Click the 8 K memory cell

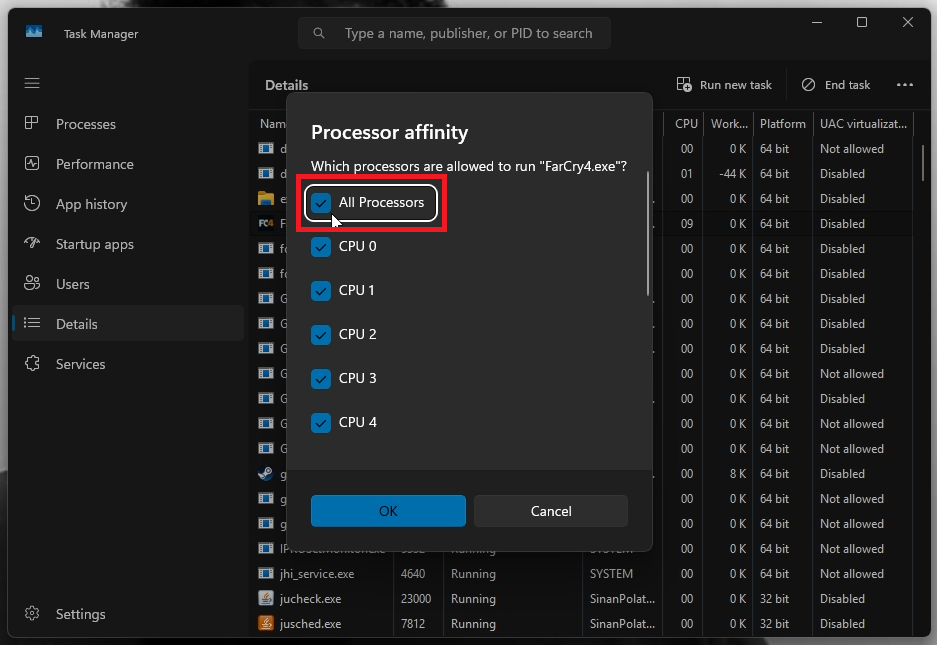(x=738, y=473)
